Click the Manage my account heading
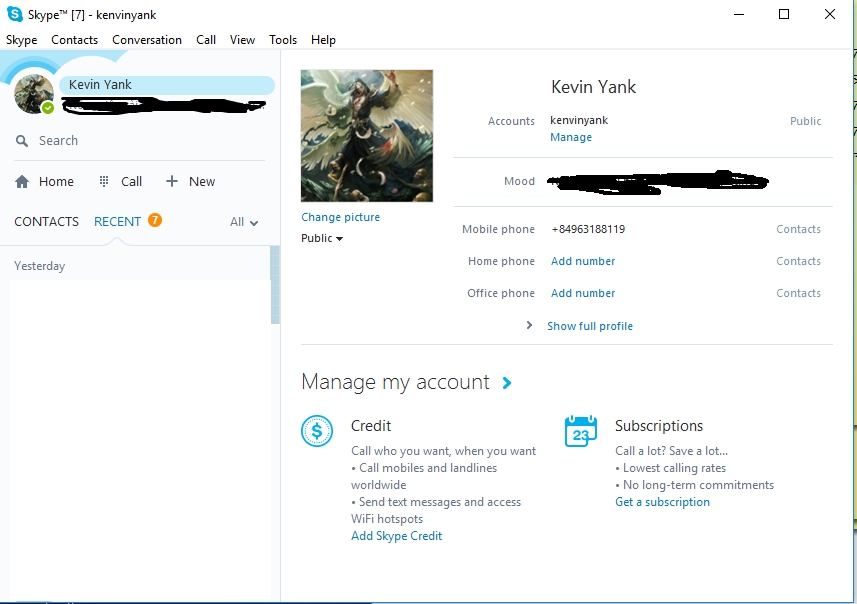857x604 pixels. (x=395, y=382)
